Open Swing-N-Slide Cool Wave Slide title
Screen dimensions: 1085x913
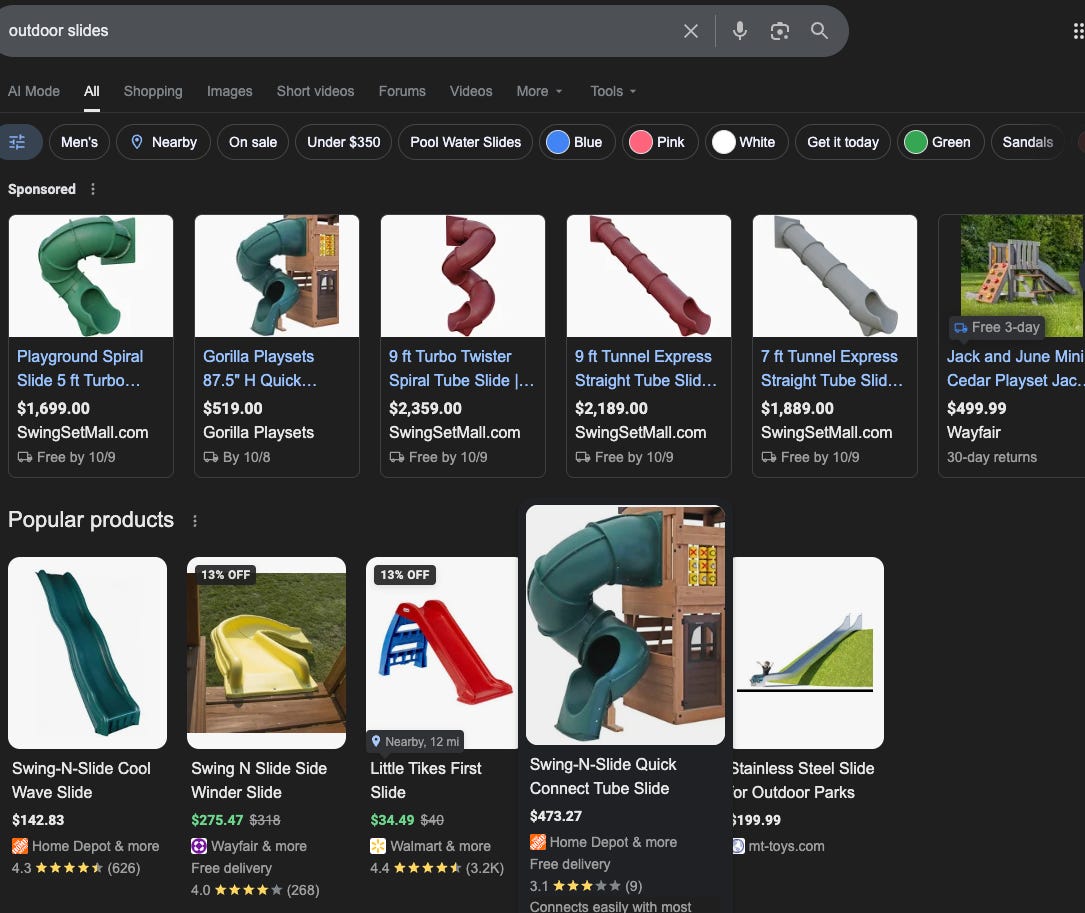click(x=81, y=780)
